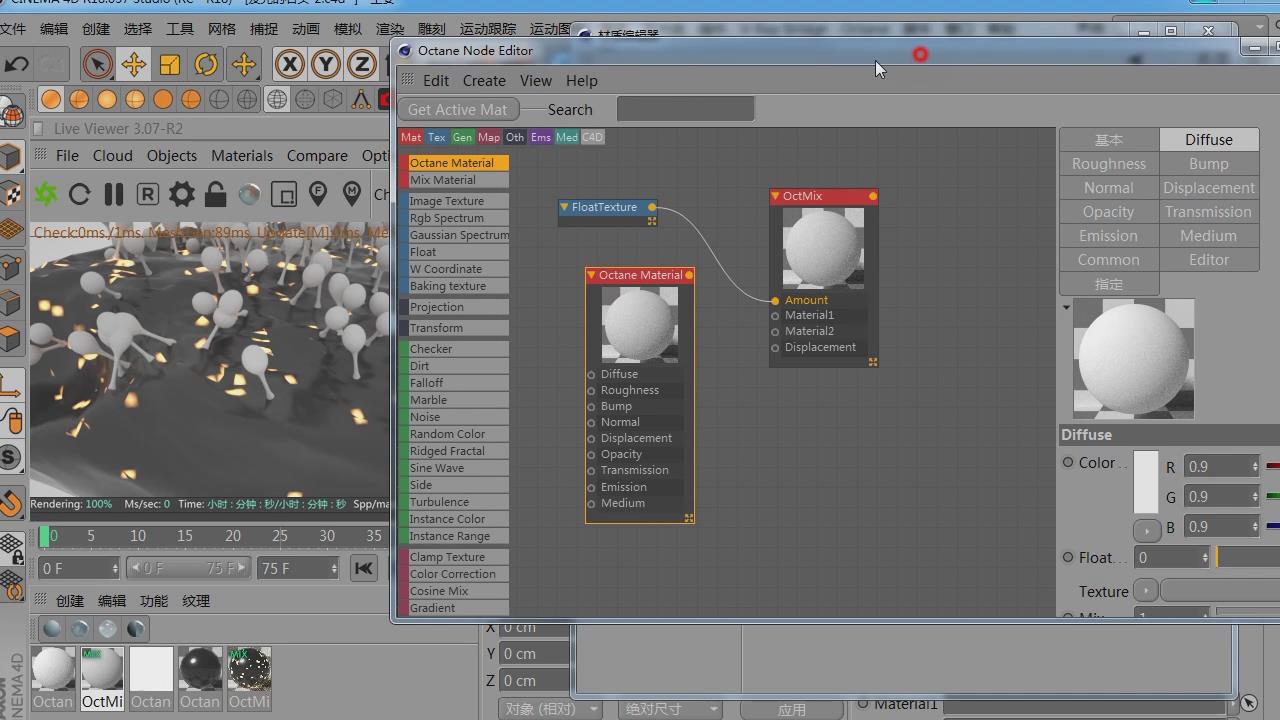Click the node Search input field
This screenshot has height=720, width=1280.
click(685, 109)
